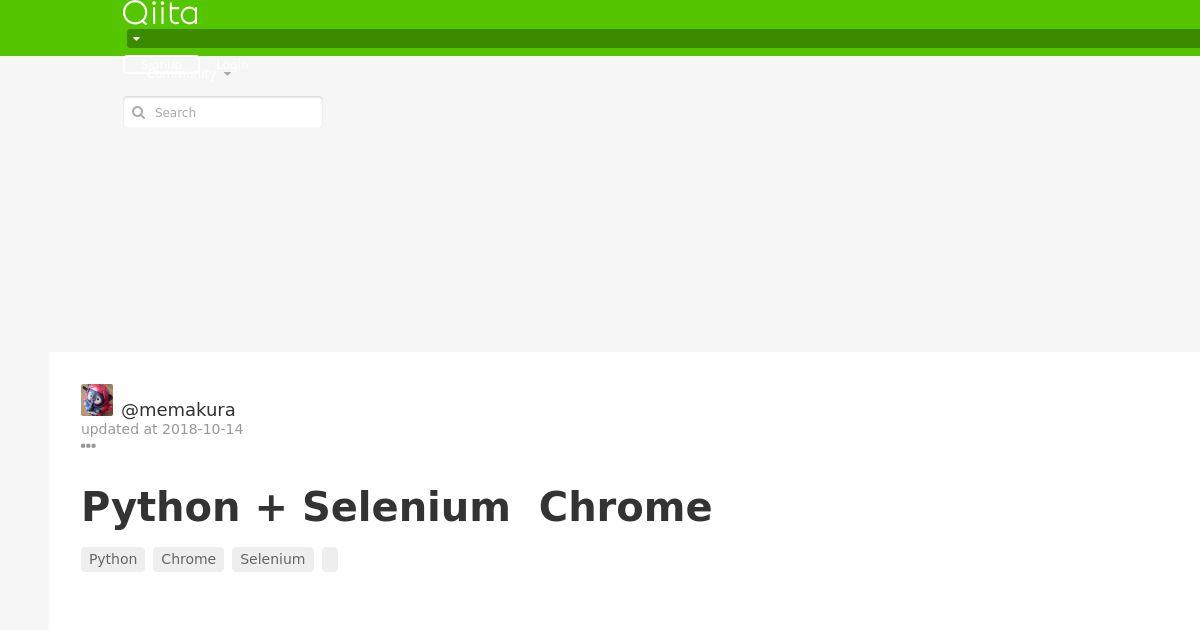Click the word Chrome in the title
Image resolution: width=1200 pixels, height=630 pixels.
[x=625, y=507]
